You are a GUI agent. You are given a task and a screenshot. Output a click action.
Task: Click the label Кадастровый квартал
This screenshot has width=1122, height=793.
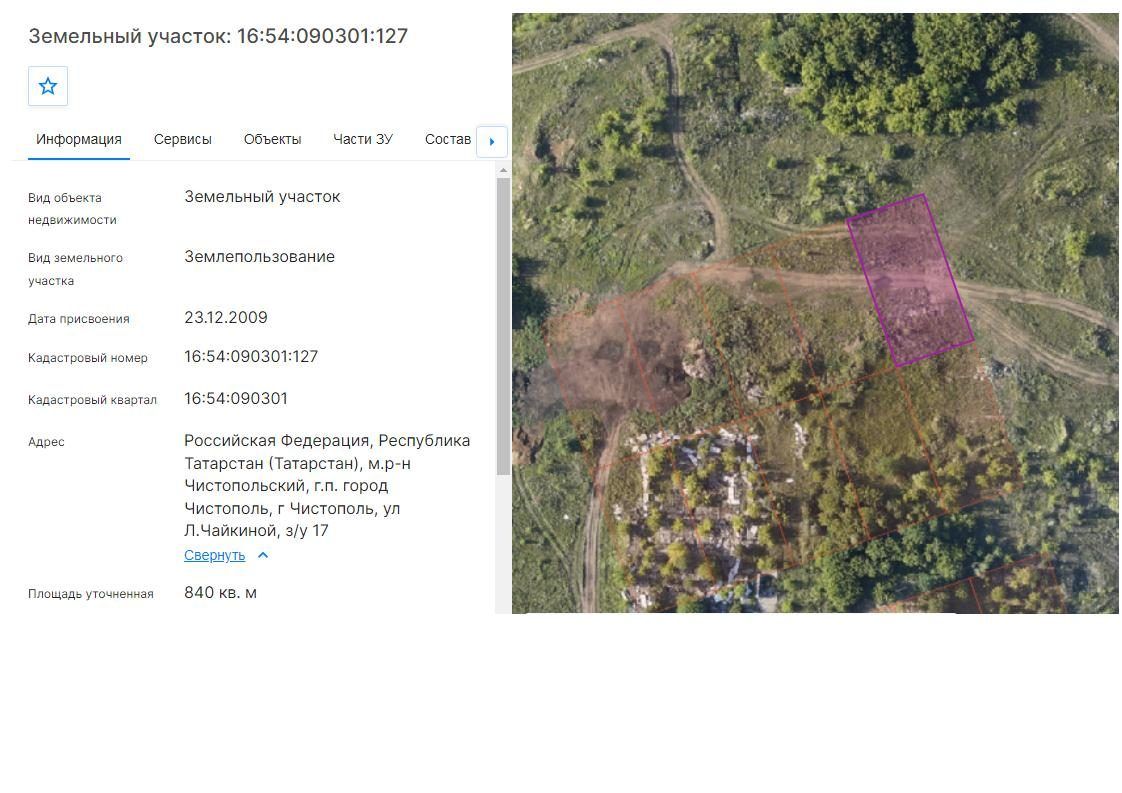pos(92,400)
